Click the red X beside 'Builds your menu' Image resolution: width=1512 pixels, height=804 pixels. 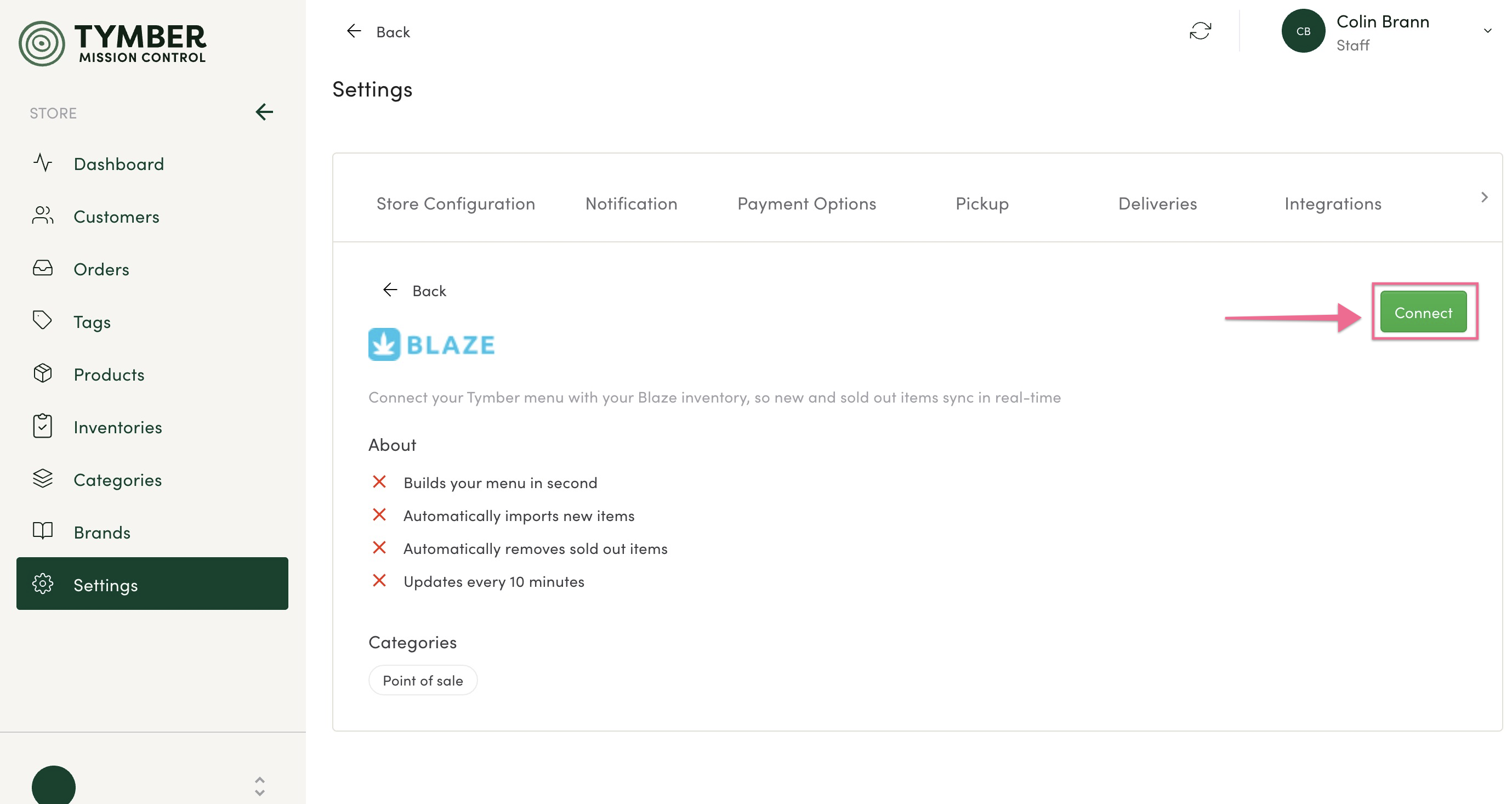(x=379, y=482)
